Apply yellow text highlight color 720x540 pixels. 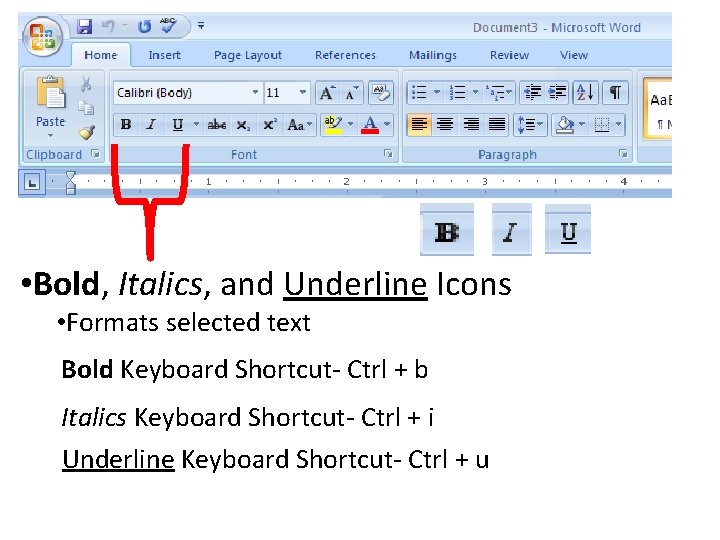333,125
